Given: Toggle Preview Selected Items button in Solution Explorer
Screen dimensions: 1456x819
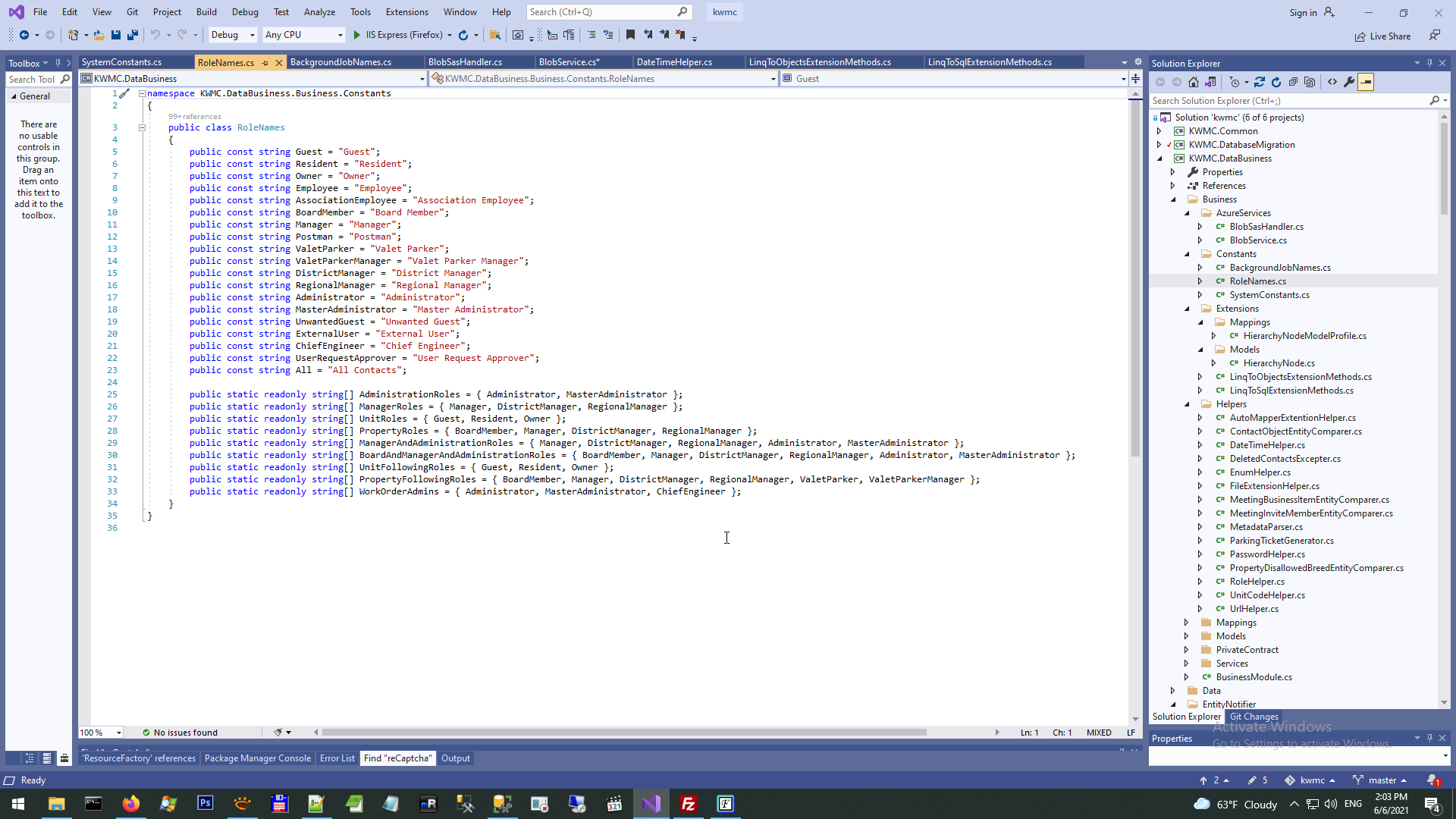Looking at the screenshot, I should tap(1366, 82).
